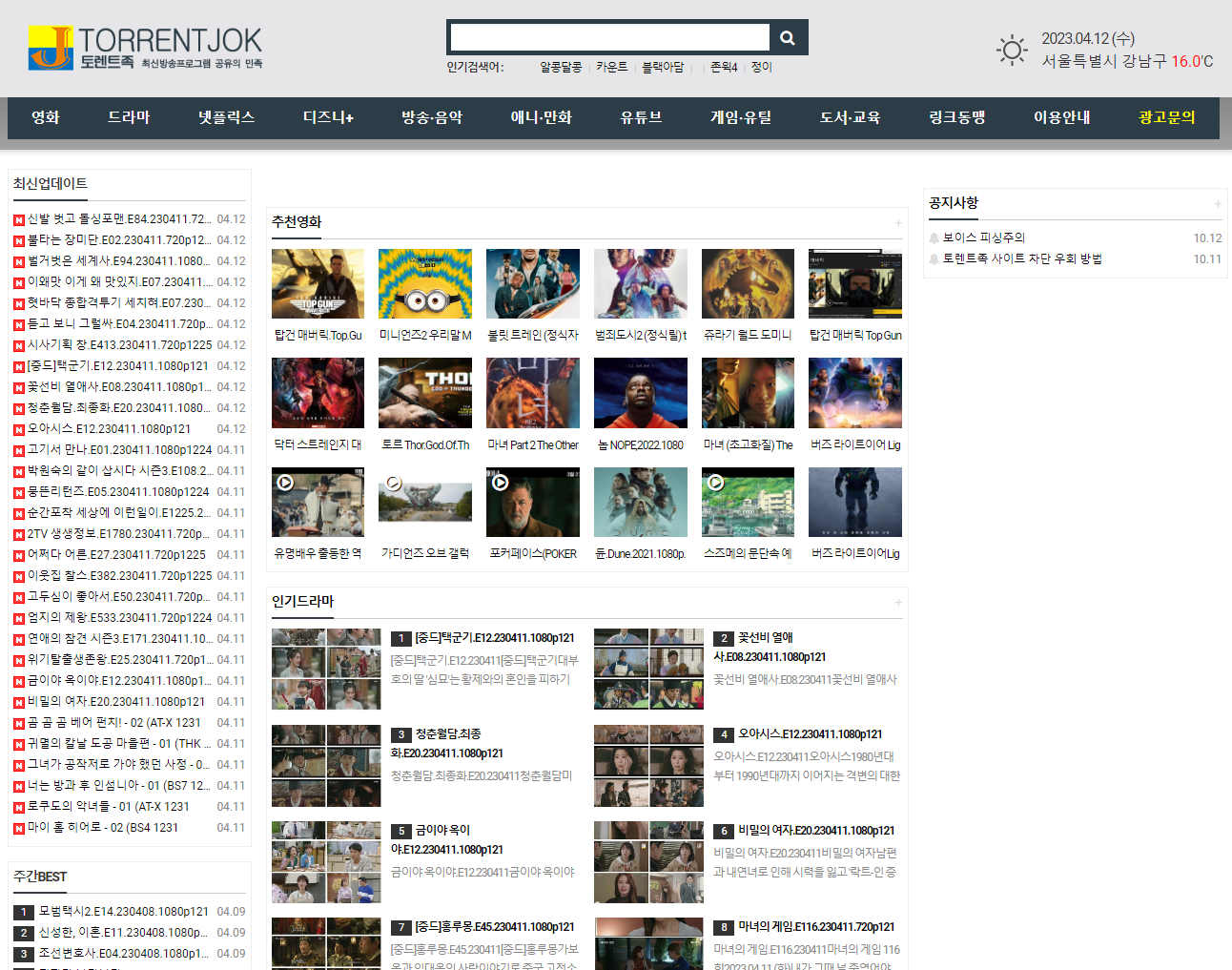The width and height of the screenshot is (1232, 970).
Task: Open the 이용안내 menu
Action: [1062, 117]
